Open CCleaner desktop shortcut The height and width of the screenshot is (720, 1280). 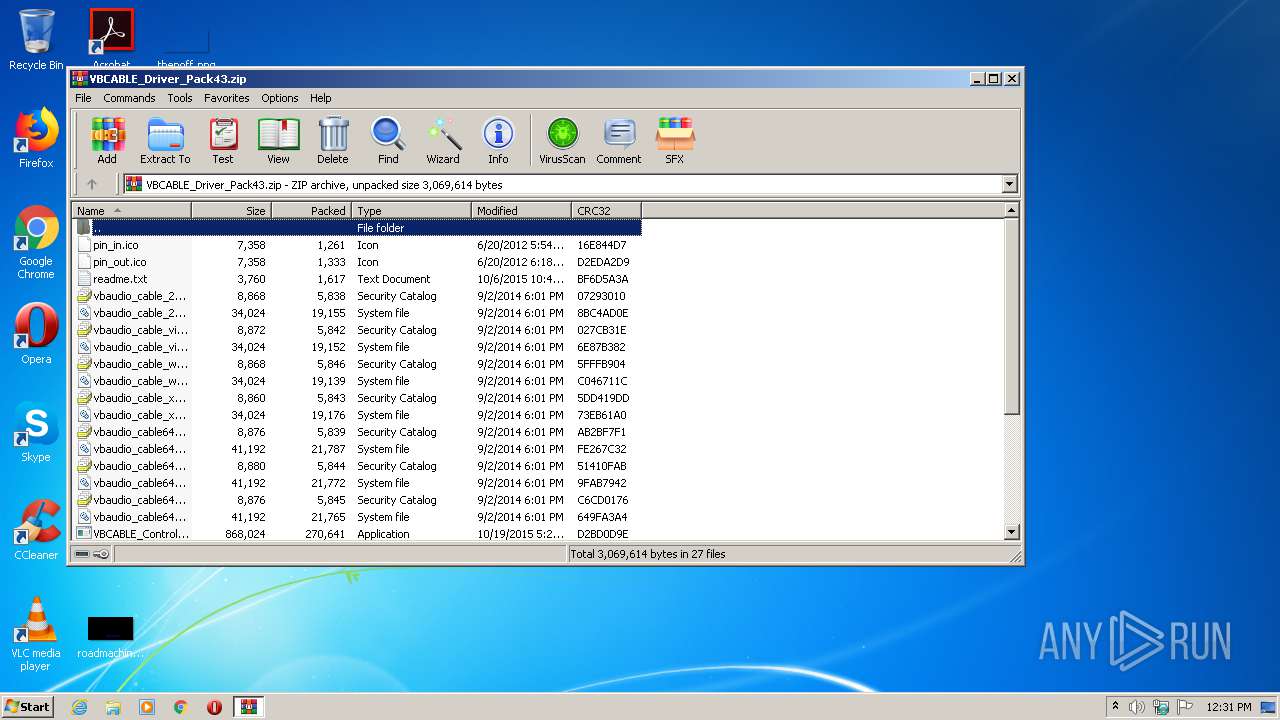pyautogui.click(x=36, y=530)
